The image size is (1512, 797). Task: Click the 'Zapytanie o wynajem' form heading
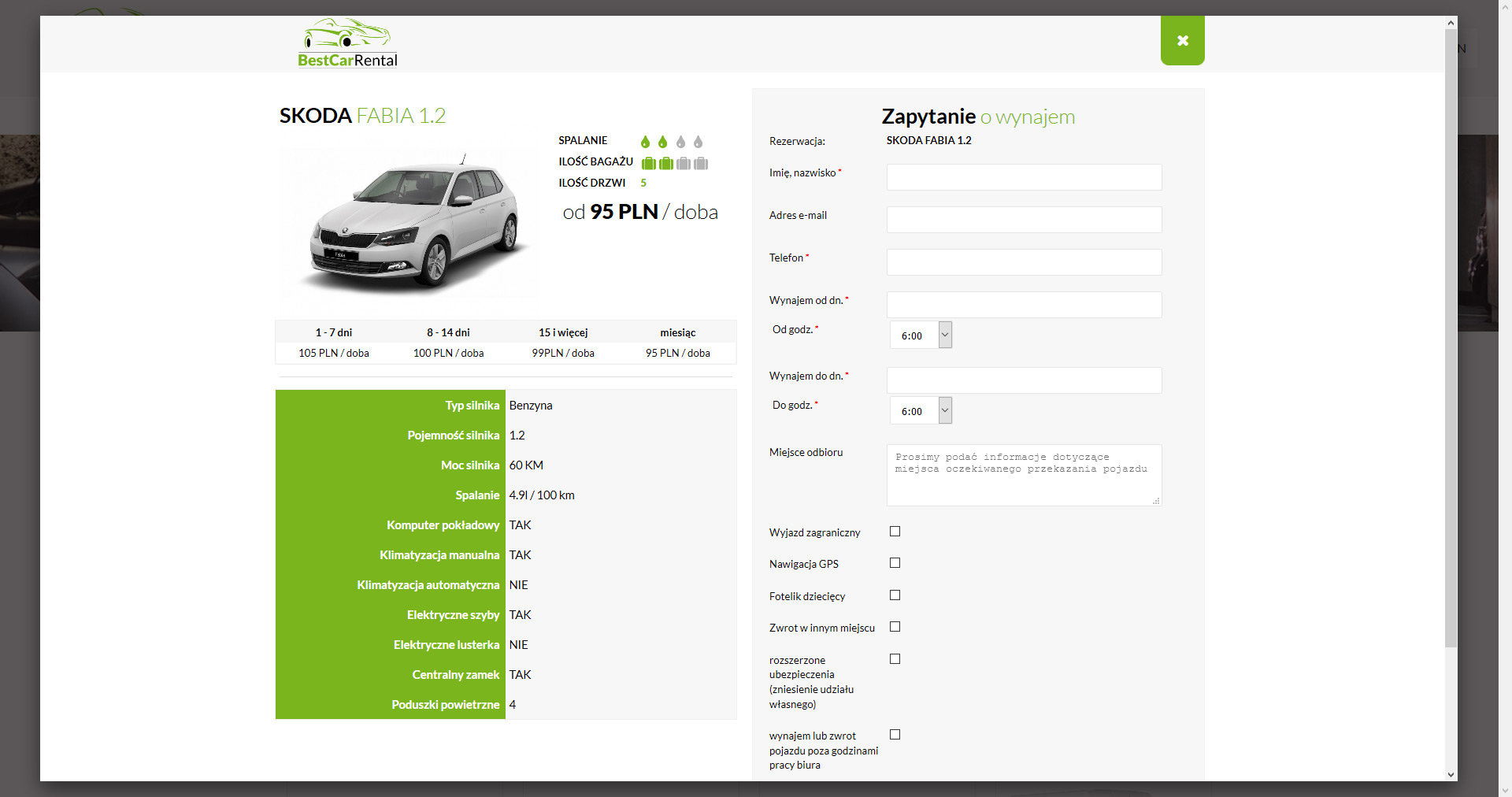pos(978,117)
